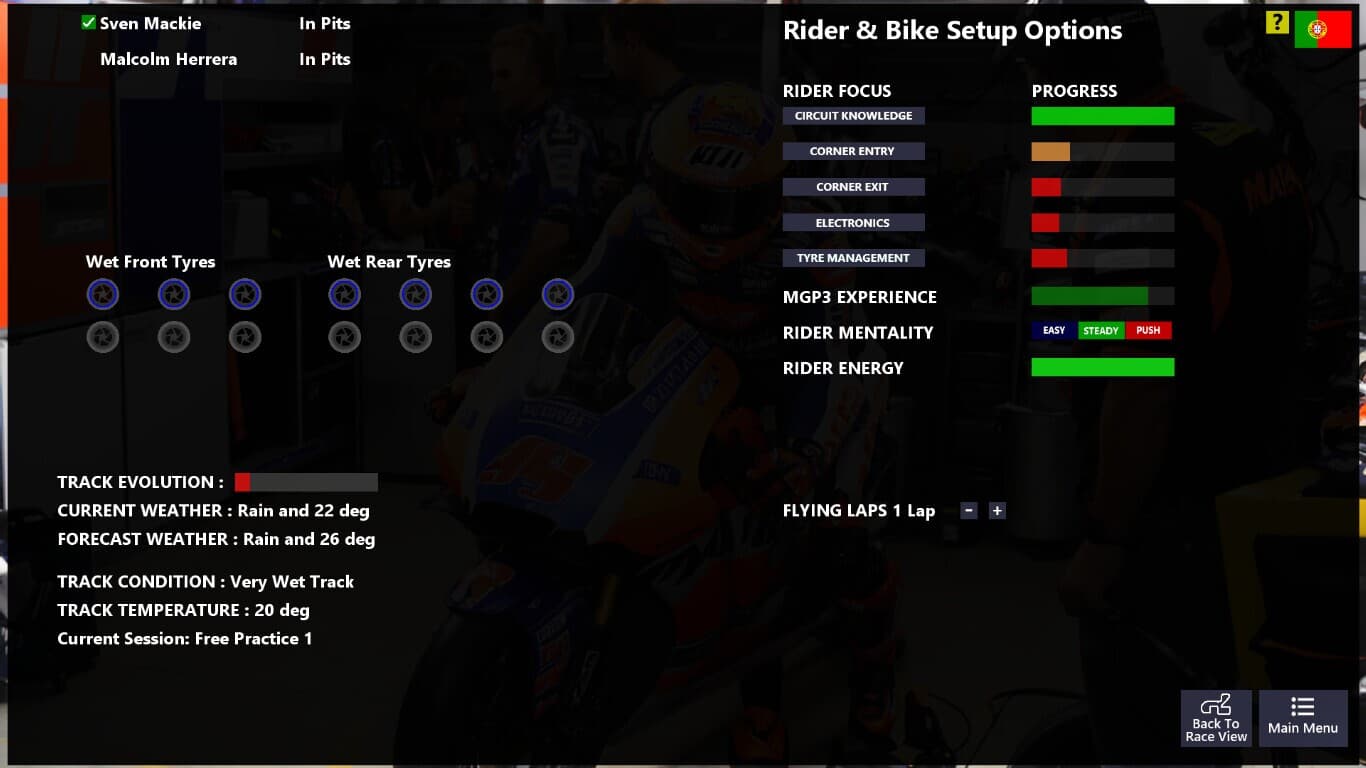Choose Corner Entry rider focus
This screenshot has width=1366, height=768.
(x=853, y=151)
